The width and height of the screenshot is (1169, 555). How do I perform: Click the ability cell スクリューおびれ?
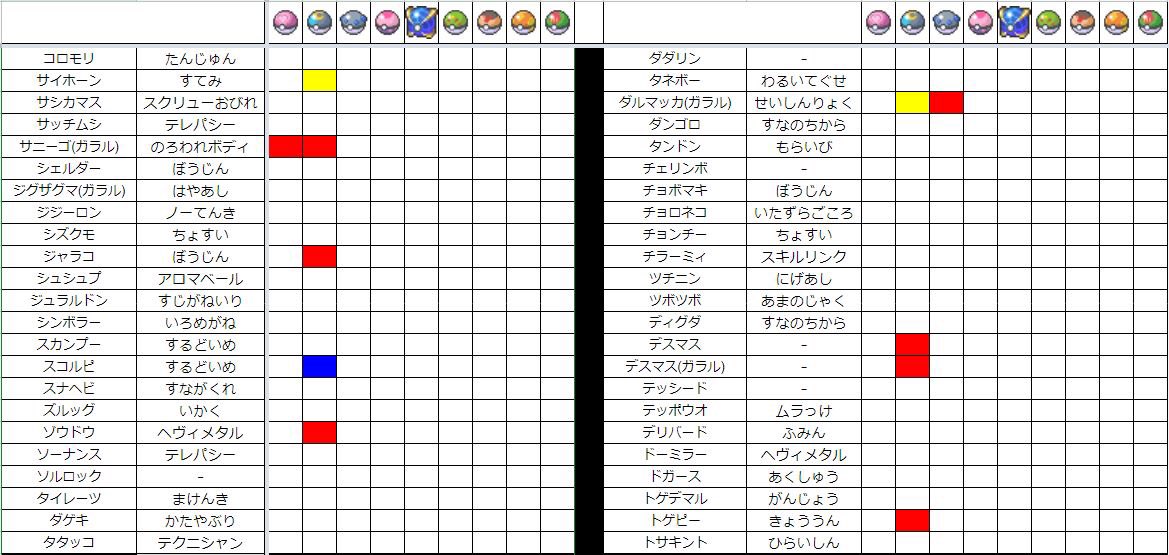(201, 102)
